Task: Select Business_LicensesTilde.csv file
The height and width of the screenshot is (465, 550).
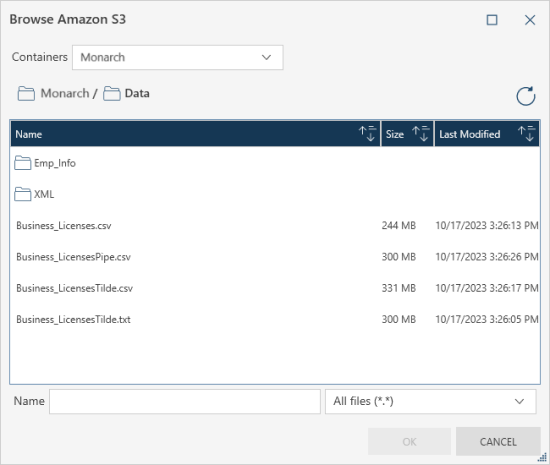Action: [74, 288]
